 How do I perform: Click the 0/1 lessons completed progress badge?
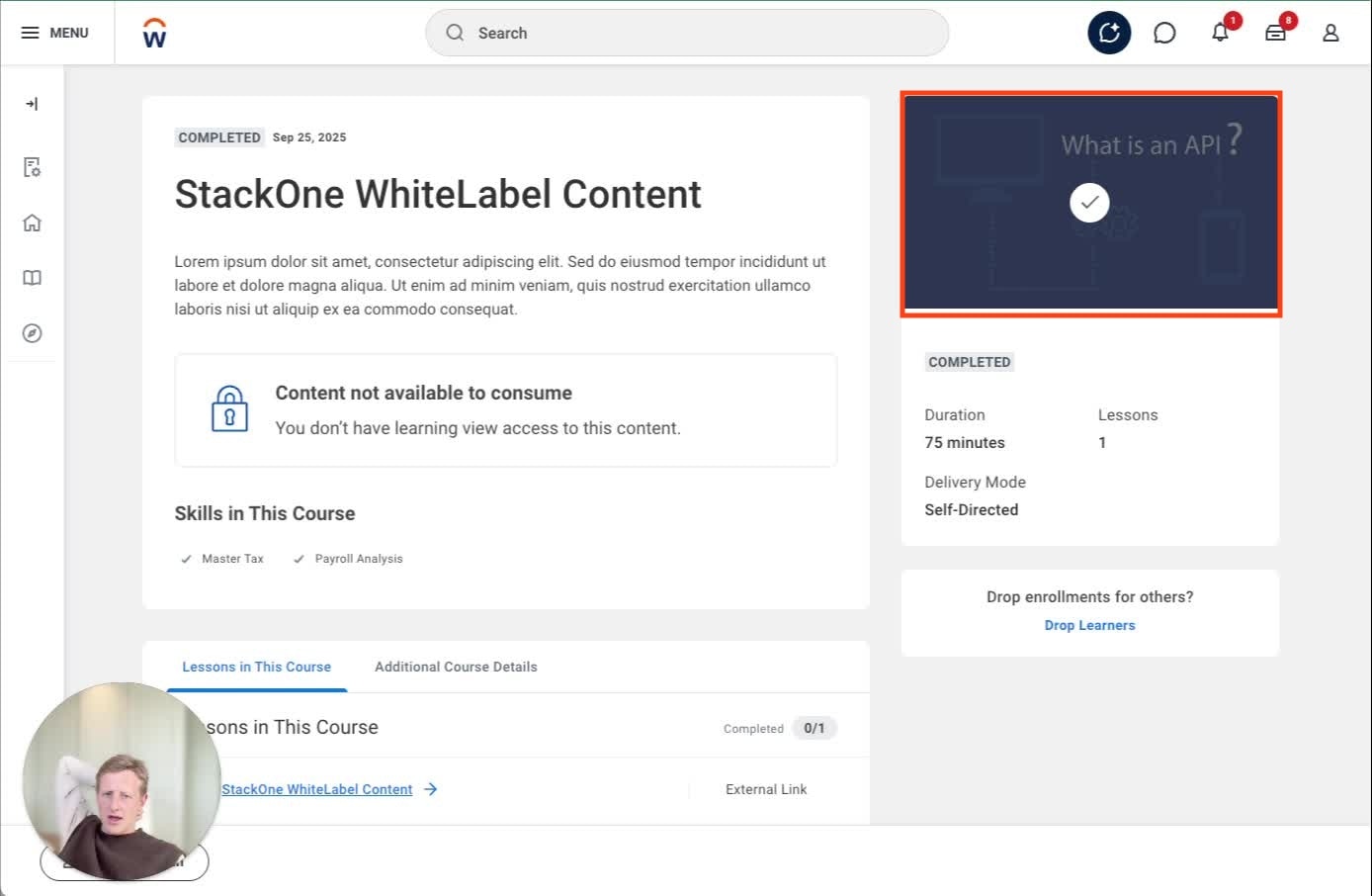(815, 728)
